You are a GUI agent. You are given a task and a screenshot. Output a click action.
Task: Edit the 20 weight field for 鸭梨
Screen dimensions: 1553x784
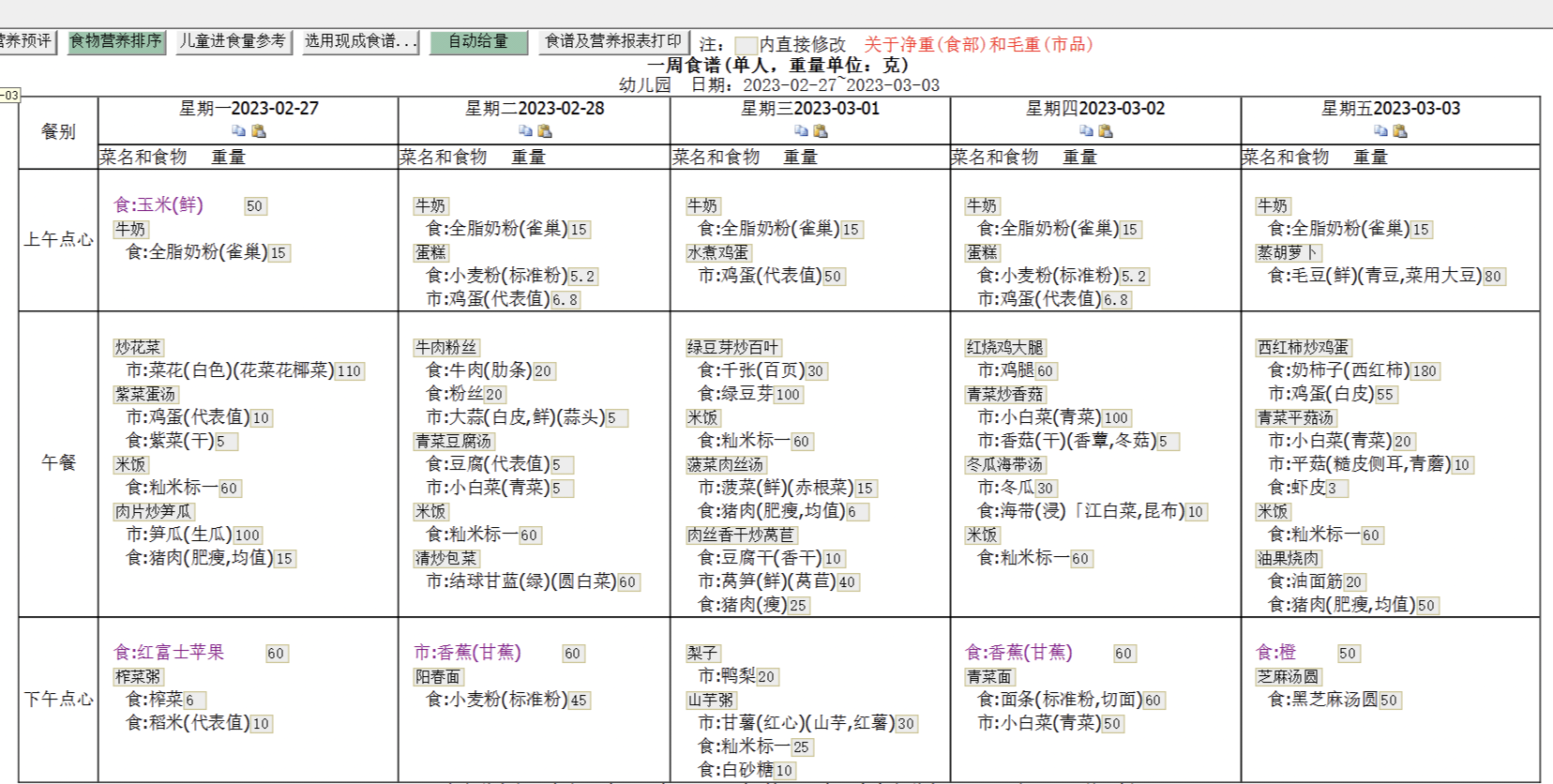pyautogui.click(x=767, y=677)
